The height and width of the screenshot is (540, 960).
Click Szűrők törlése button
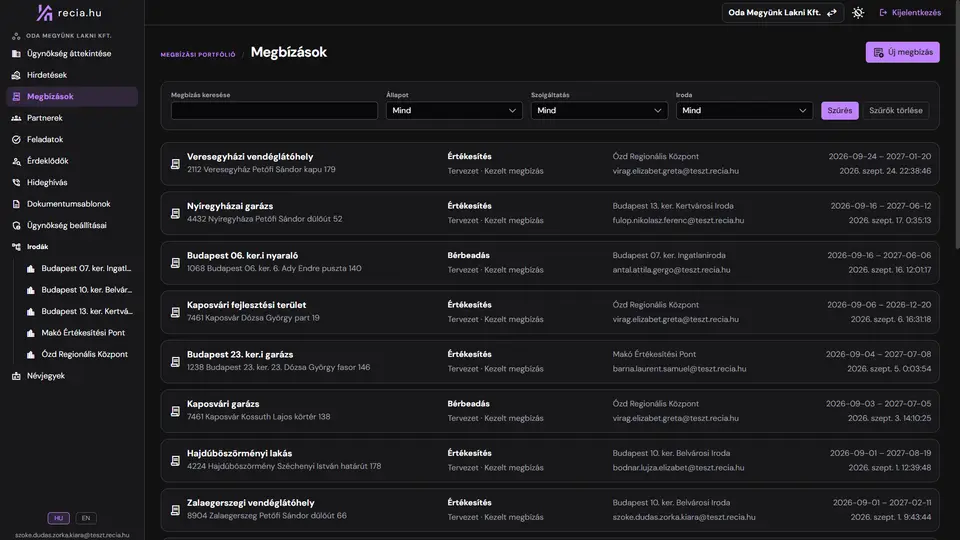(x=896, y=111)
